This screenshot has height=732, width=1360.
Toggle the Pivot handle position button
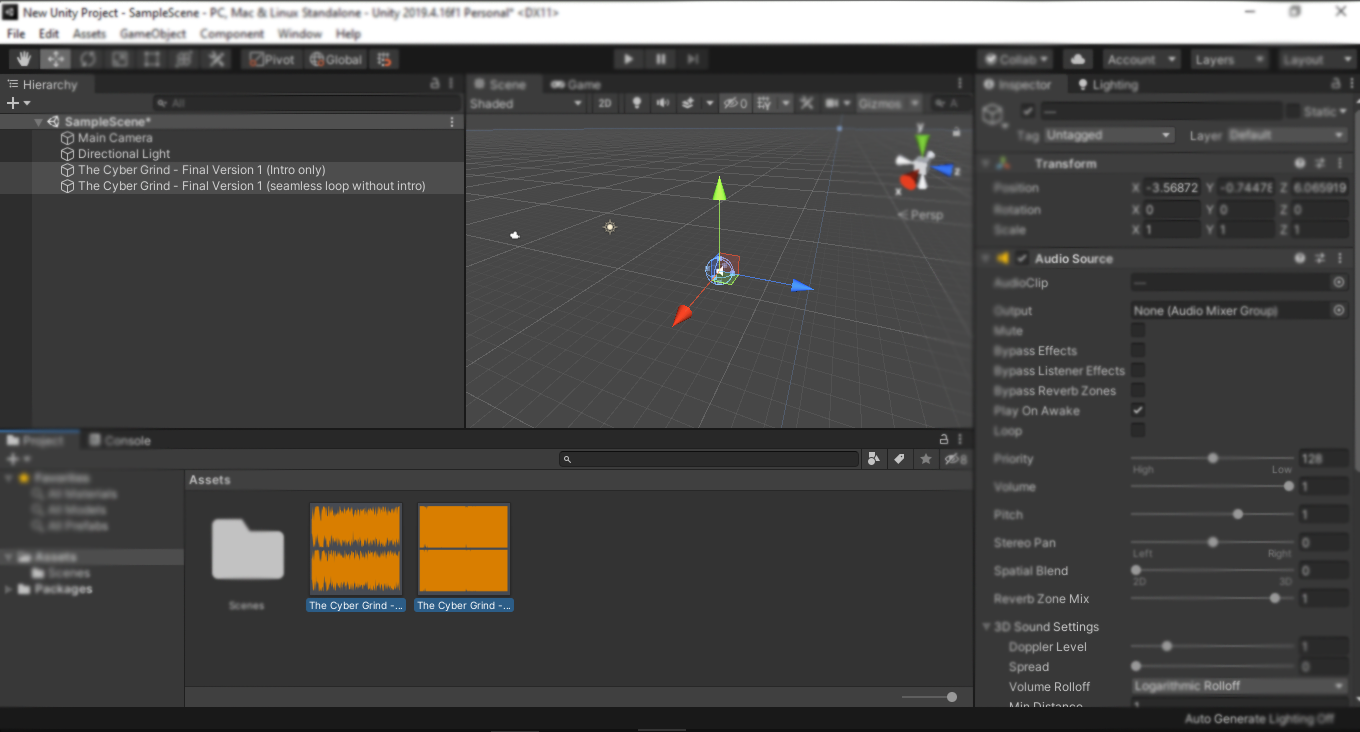click(x=272, y=59)
